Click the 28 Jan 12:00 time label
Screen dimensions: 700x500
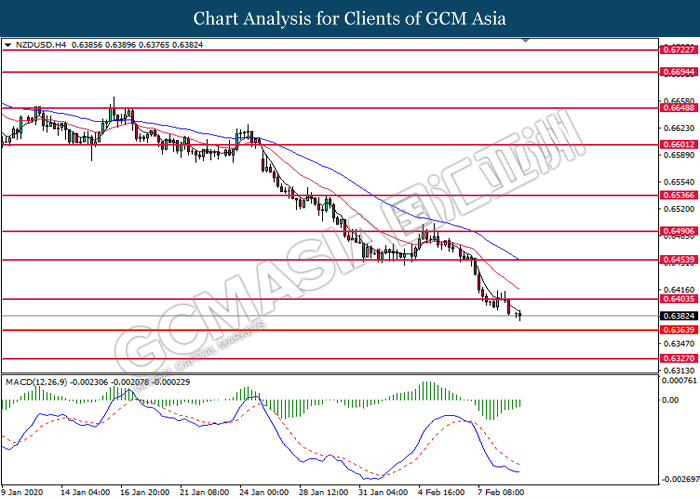[324, 492]
